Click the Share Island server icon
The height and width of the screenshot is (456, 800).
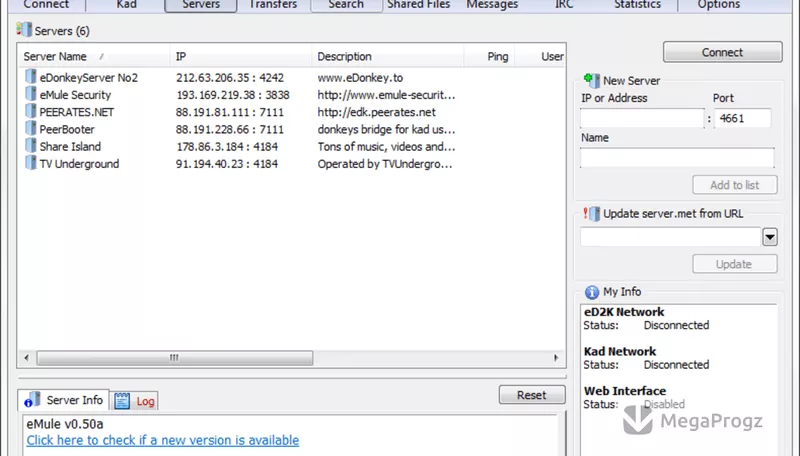click(x=31, y=146)
